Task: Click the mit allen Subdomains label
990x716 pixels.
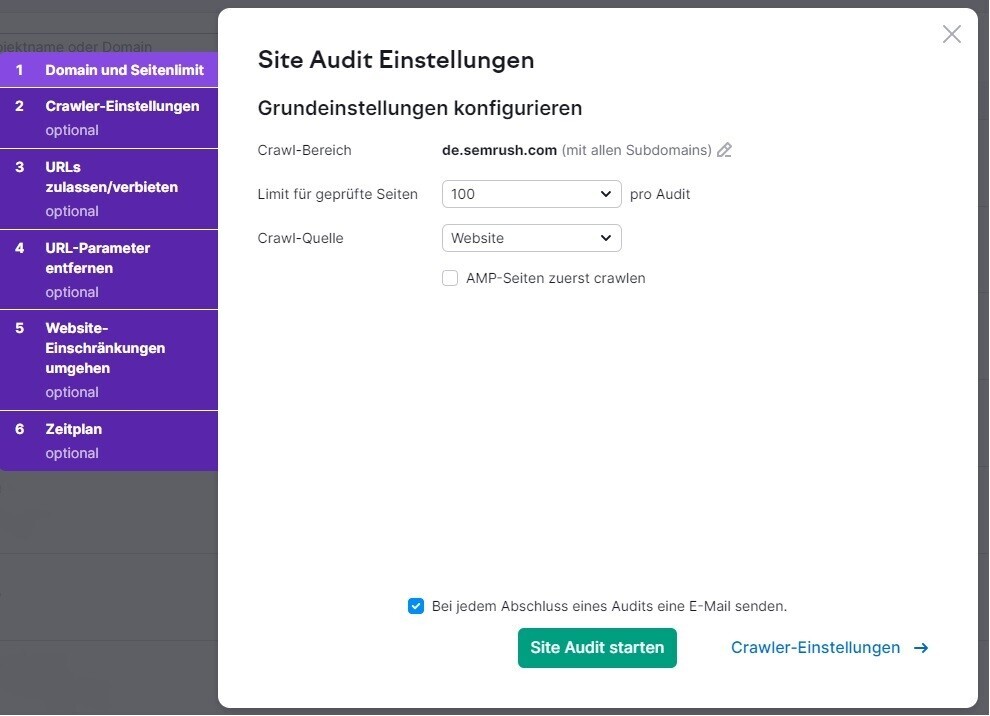Action: point(637,150)
